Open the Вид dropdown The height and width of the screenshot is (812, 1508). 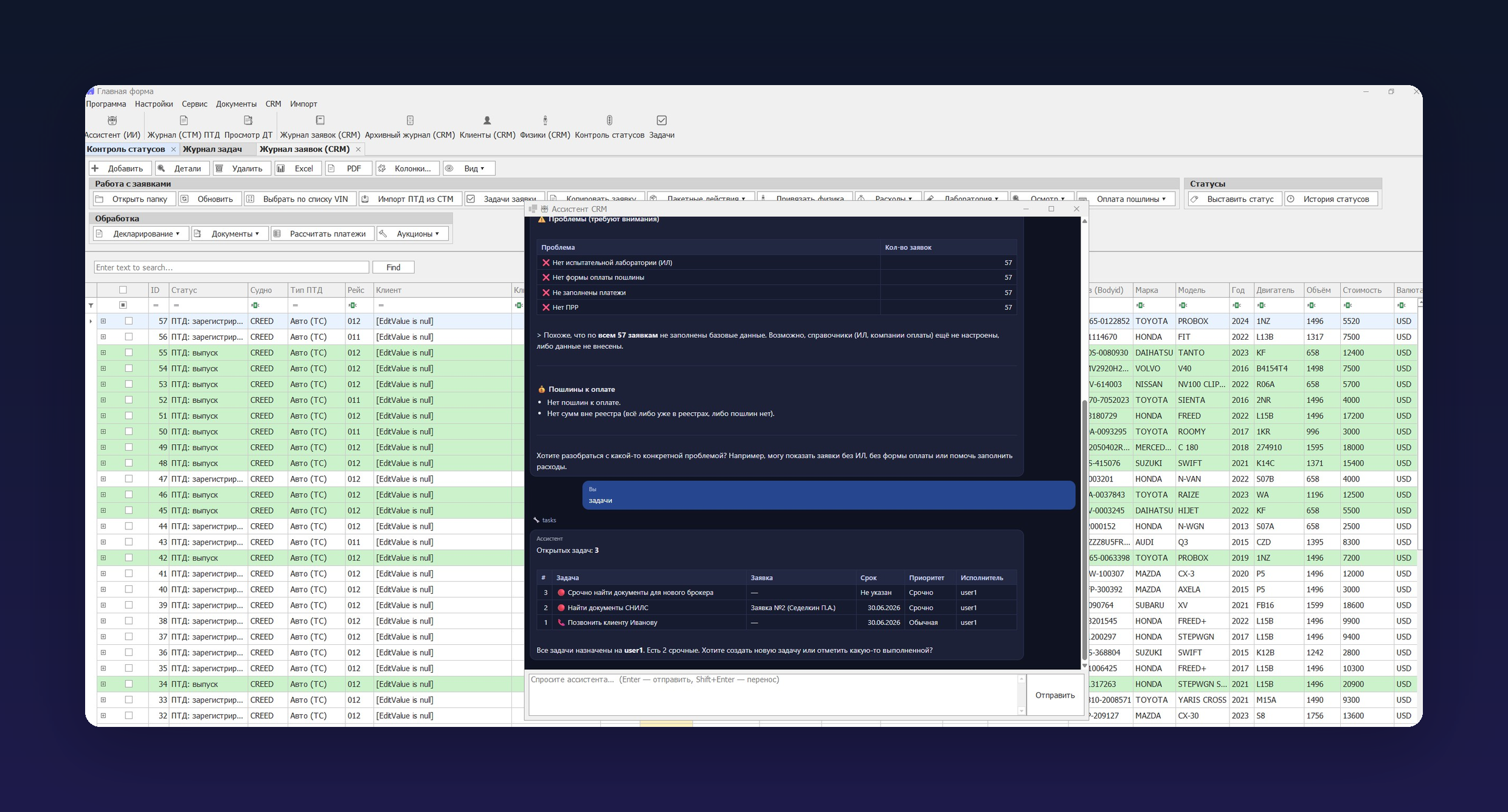[469, 168]
